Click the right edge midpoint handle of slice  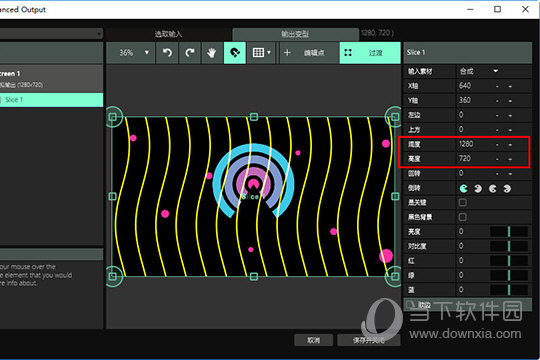pyautogui.click(x=395, y=196)
